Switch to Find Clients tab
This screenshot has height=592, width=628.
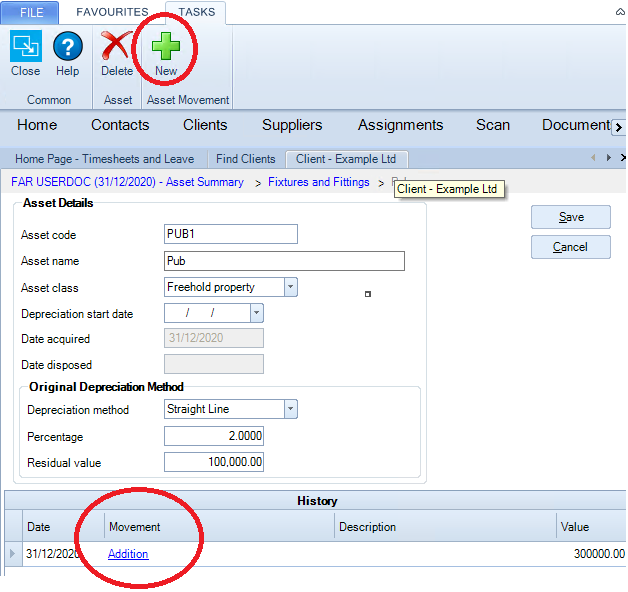point(246,159)
